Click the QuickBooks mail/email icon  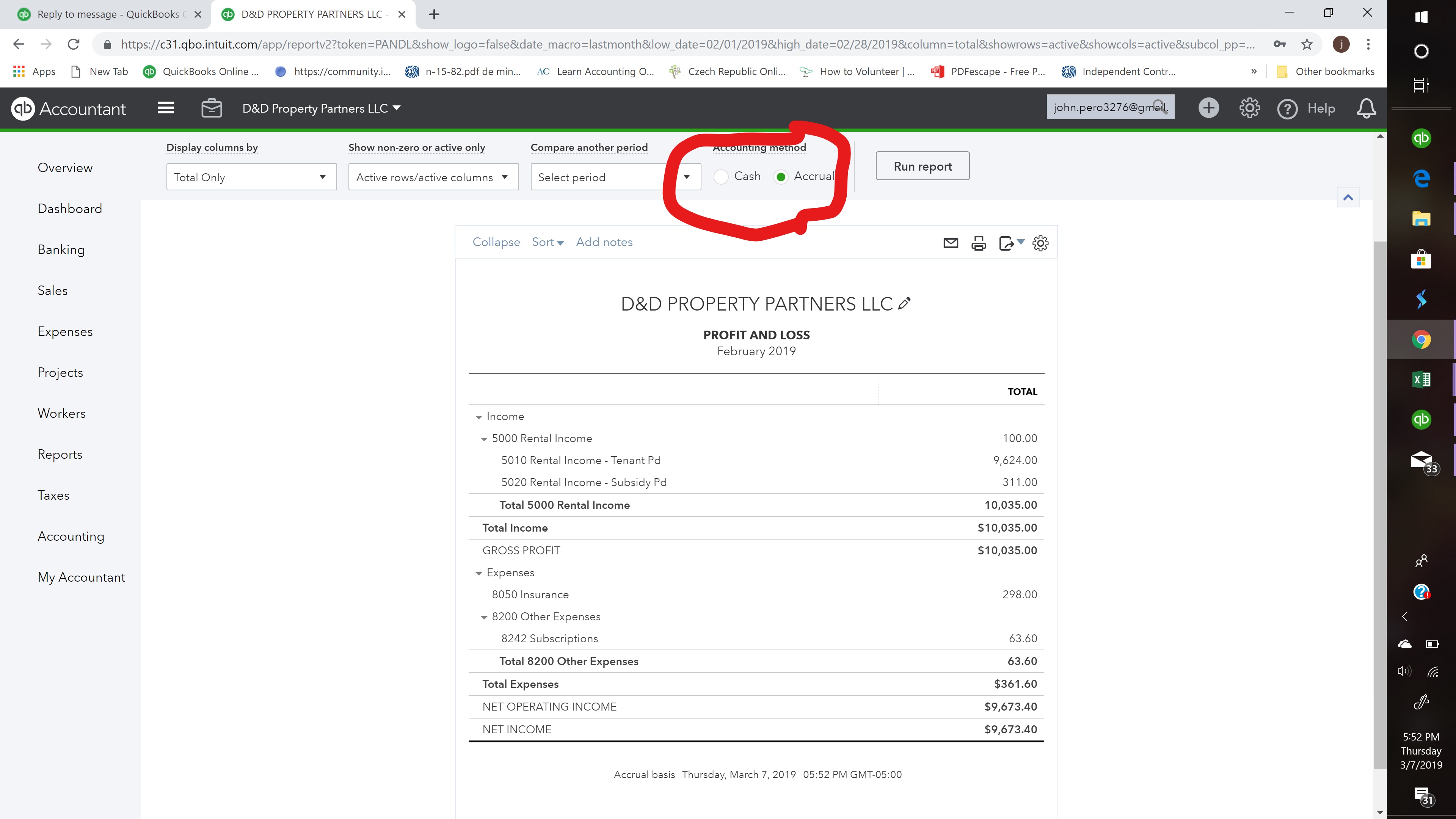click(x=951, y=243)
